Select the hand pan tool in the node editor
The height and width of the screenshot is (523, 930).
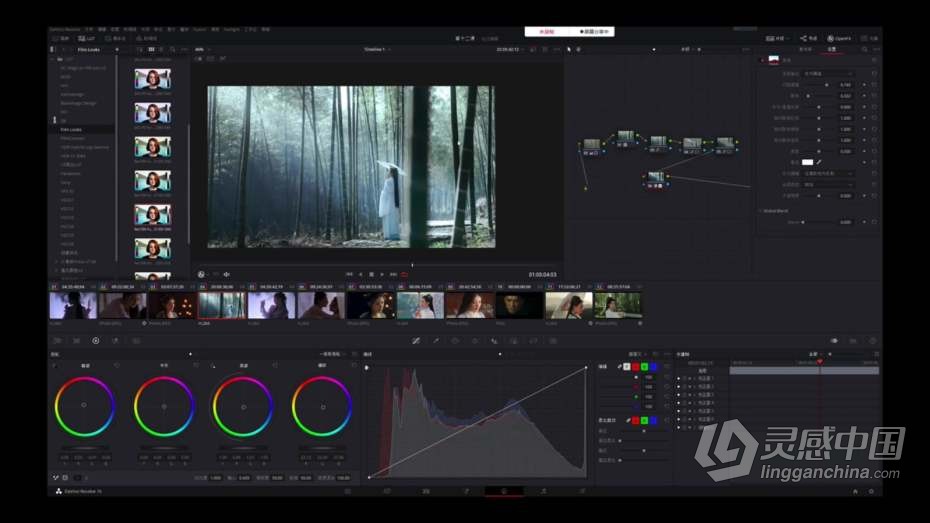tap(579, 50)
